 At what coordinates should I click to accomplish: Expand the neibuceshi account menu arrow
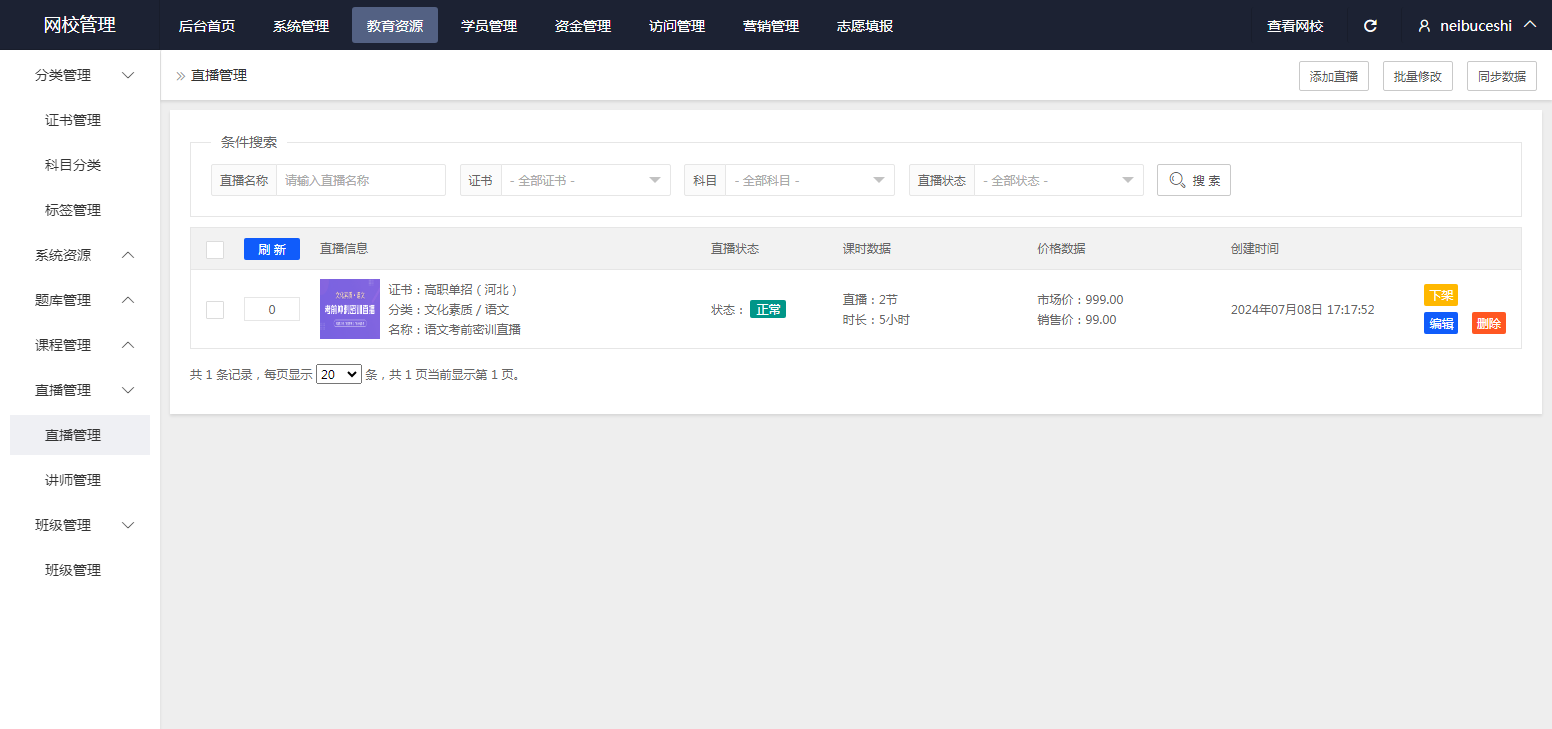(x=1529, y=25)
